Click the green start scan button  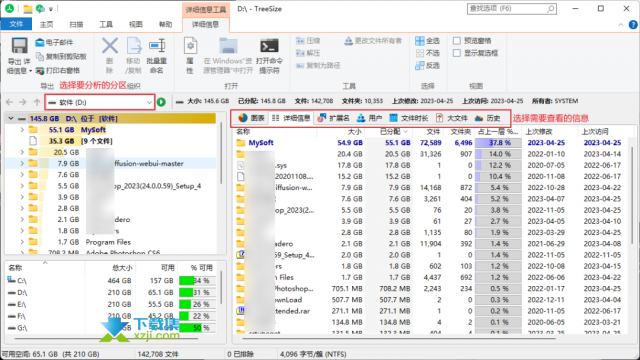161,102
